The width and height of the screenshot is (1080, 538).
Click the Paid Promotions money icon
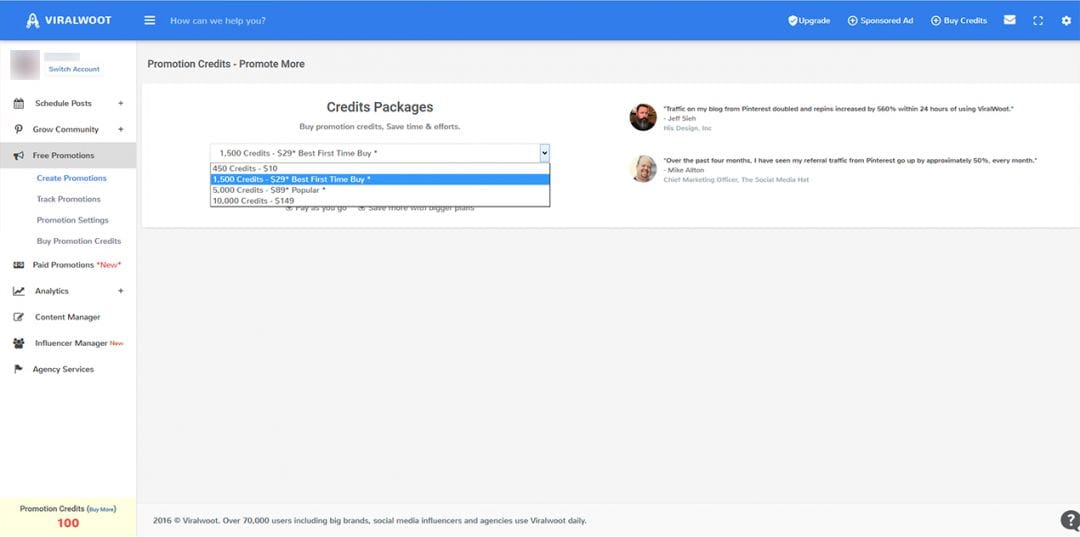point(19,265)
